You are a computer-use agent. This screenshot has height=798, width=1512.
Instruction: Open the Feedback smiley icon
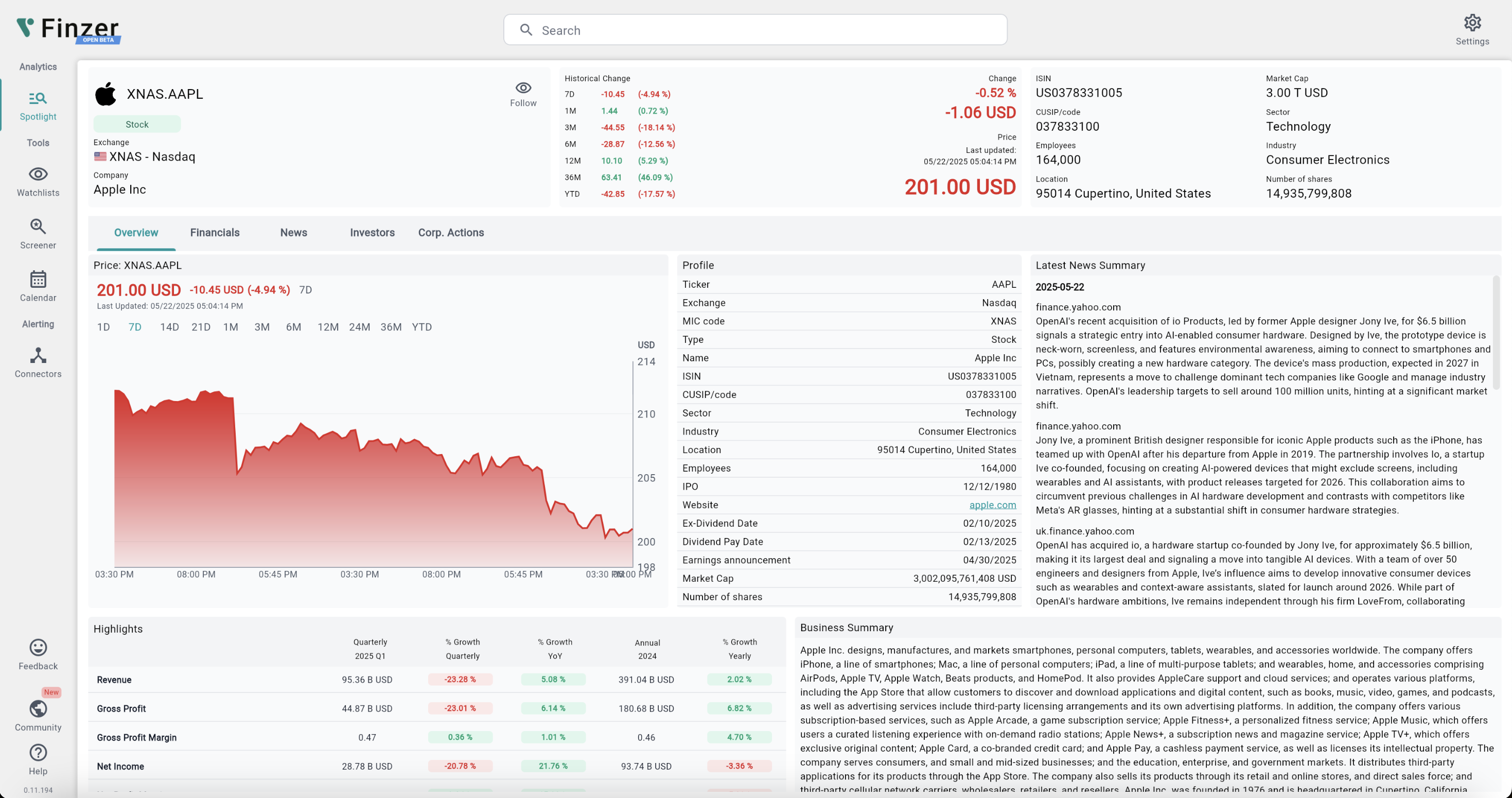coord(38,647)
